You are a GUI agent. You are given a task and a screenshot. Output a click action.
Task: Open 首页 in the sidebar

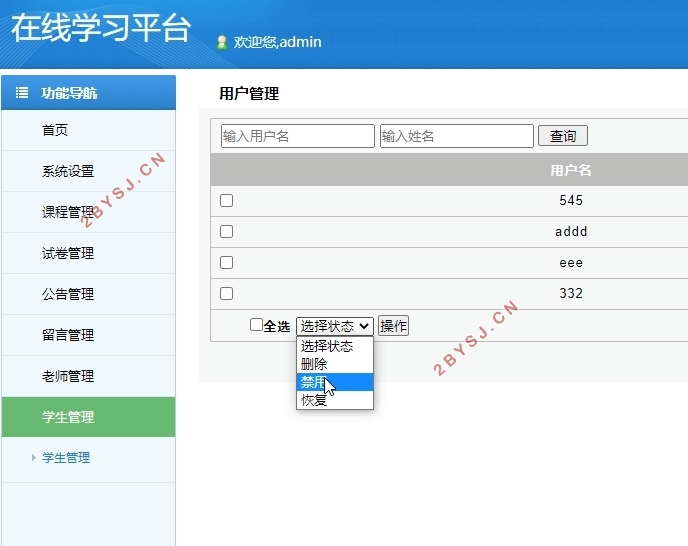click(89, 130)
